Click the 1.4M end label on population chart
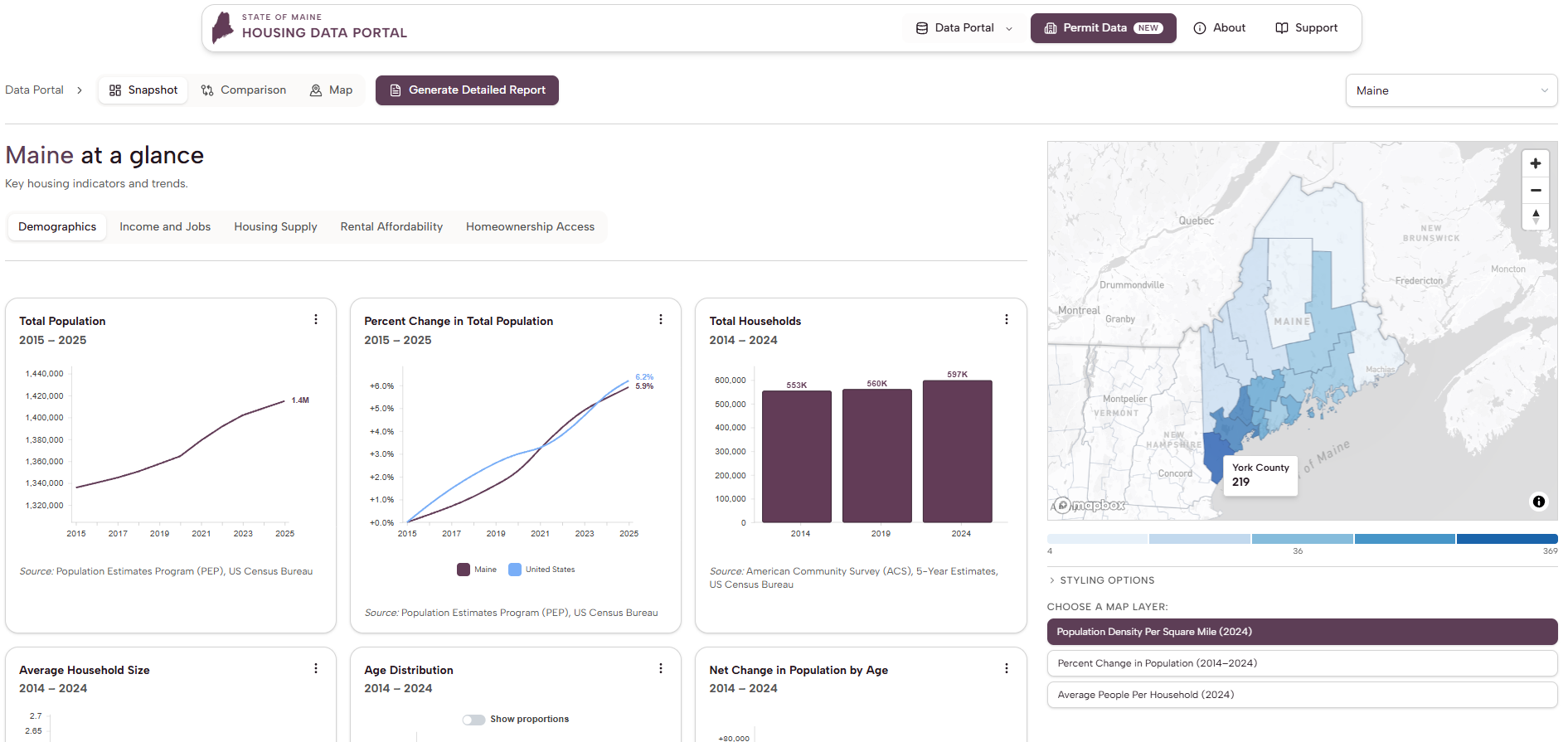Image resolution: width=1568 pixels, height=742 pixels. point(300,400)
